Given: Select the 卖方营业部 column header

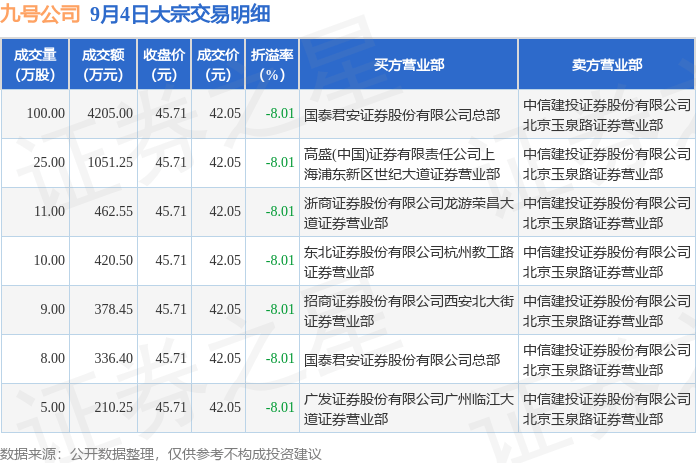Looking at the screenshot, I should tap(606, 64).
